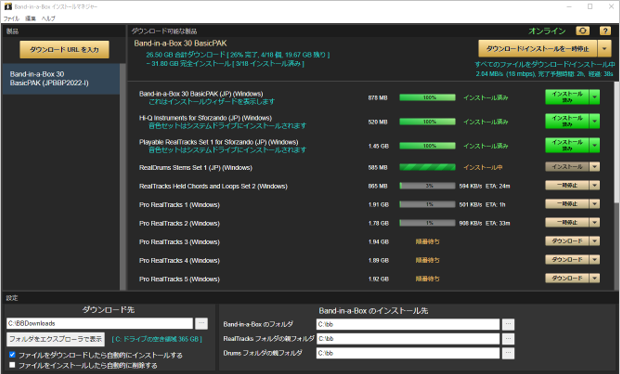Open the dropdown arrow beside the pause all downloads button

pos(604,49)
